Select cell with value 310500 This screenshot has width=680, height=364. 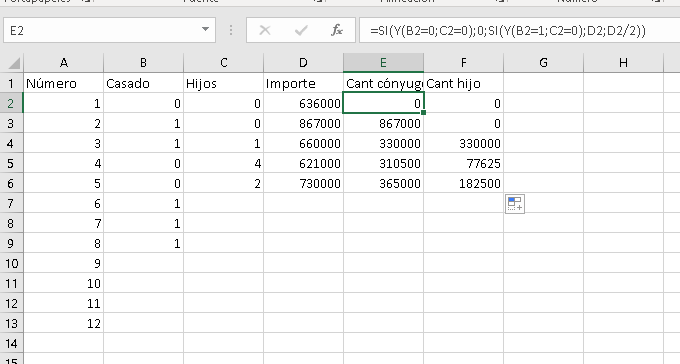click(383, 163)
